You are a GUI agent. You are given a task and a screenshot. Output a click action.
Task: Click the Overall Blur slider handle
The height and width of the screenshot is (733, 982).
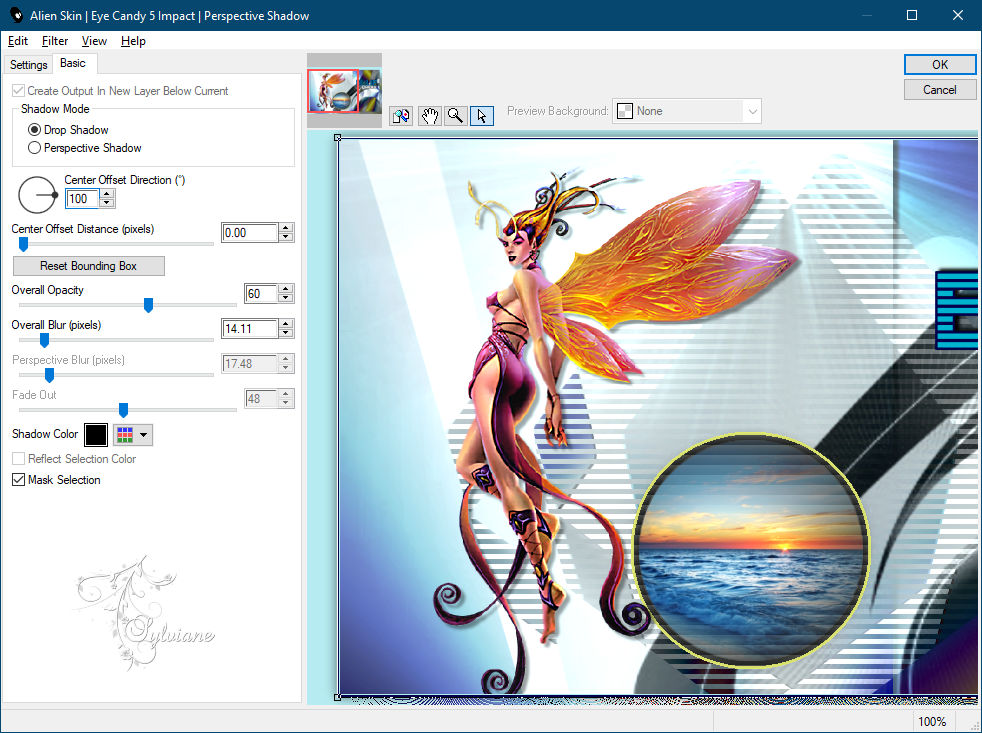(x=44, y=340)
